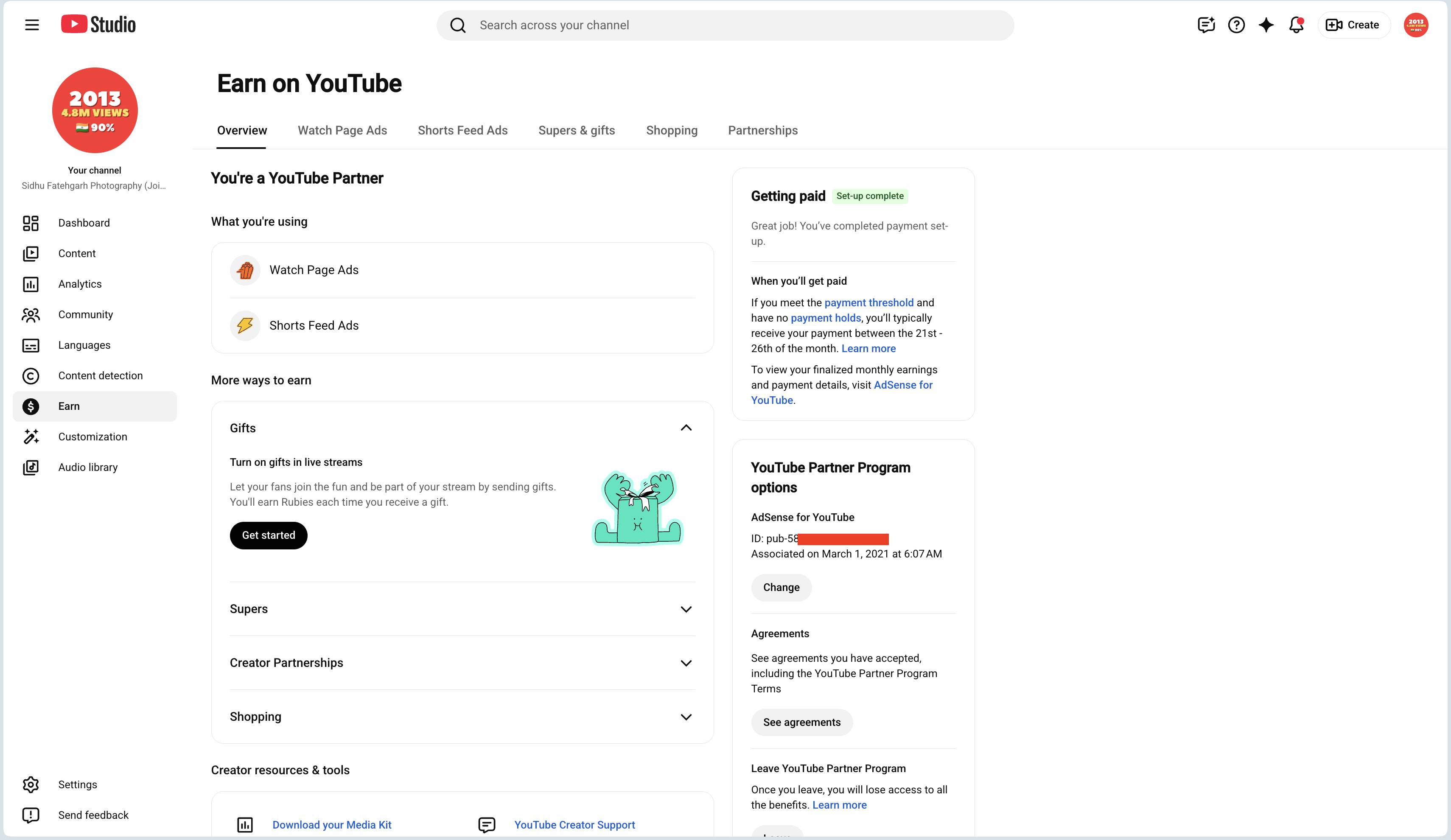
Task: Click the Audio library sidebar icon
Action: pyautogui.click(x=31, y=467)
